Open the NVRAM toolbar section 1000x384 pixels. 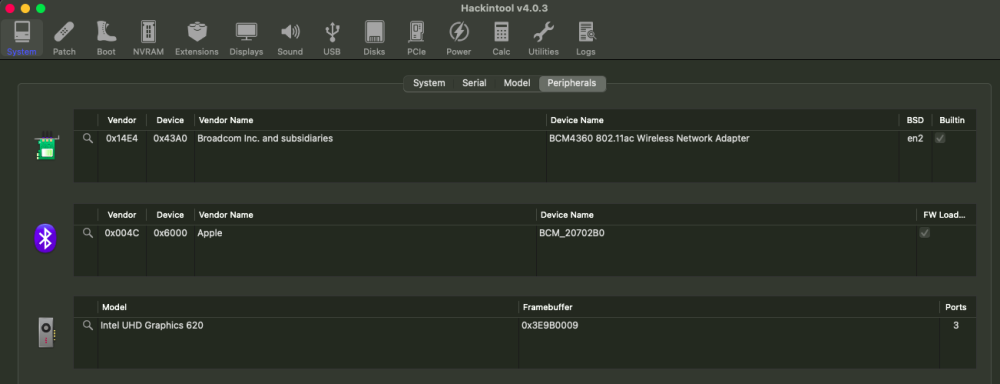[x=148, y=38]
